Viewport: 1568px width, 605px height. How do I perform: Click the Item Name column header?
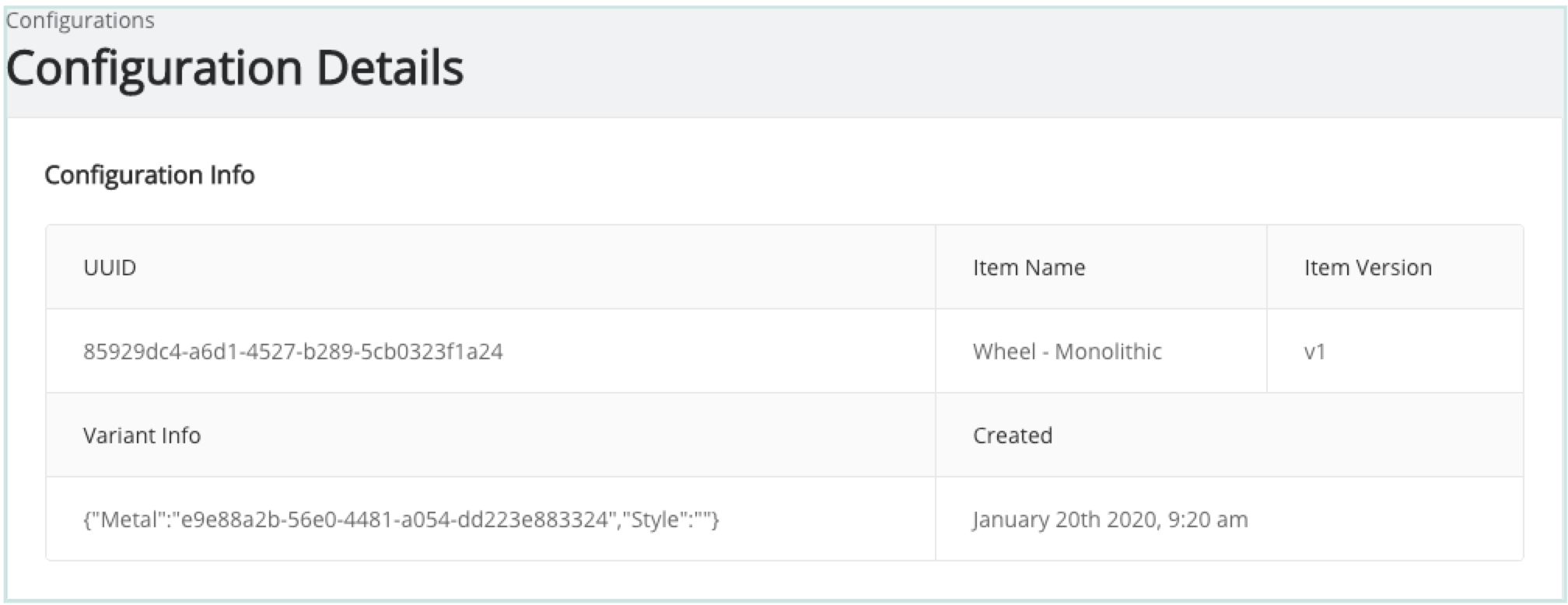click(1028, 268)
